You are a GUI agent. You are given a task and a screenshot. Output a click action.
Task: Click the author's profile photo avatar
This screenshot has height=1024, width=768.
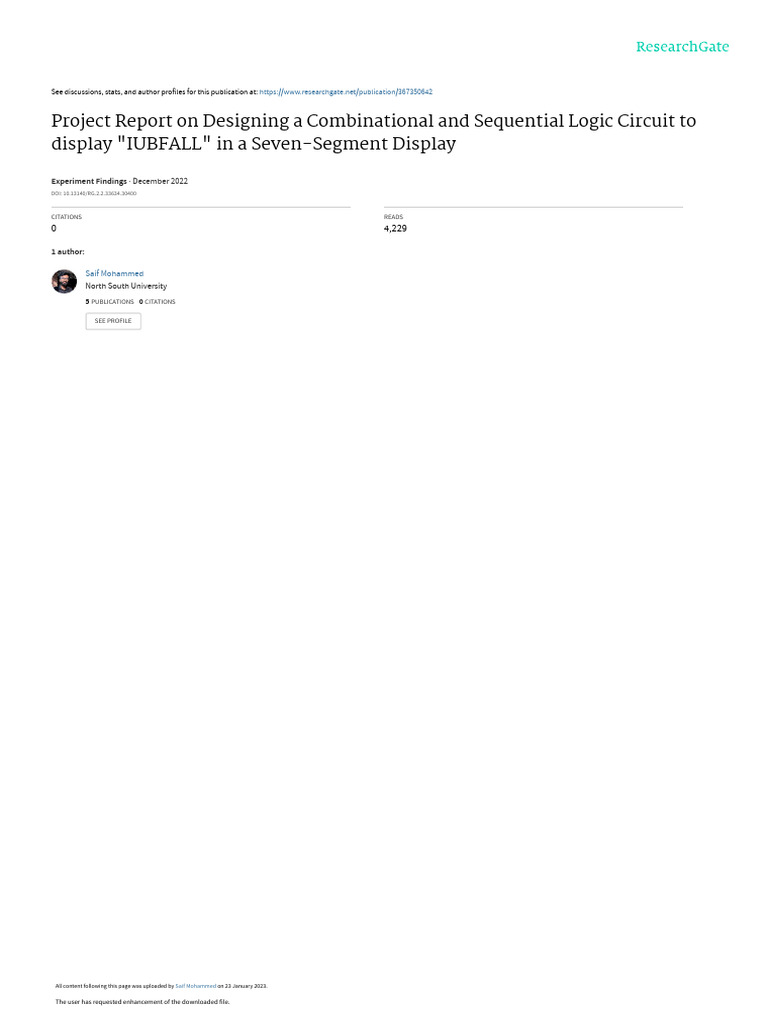(x=64, y=281)
